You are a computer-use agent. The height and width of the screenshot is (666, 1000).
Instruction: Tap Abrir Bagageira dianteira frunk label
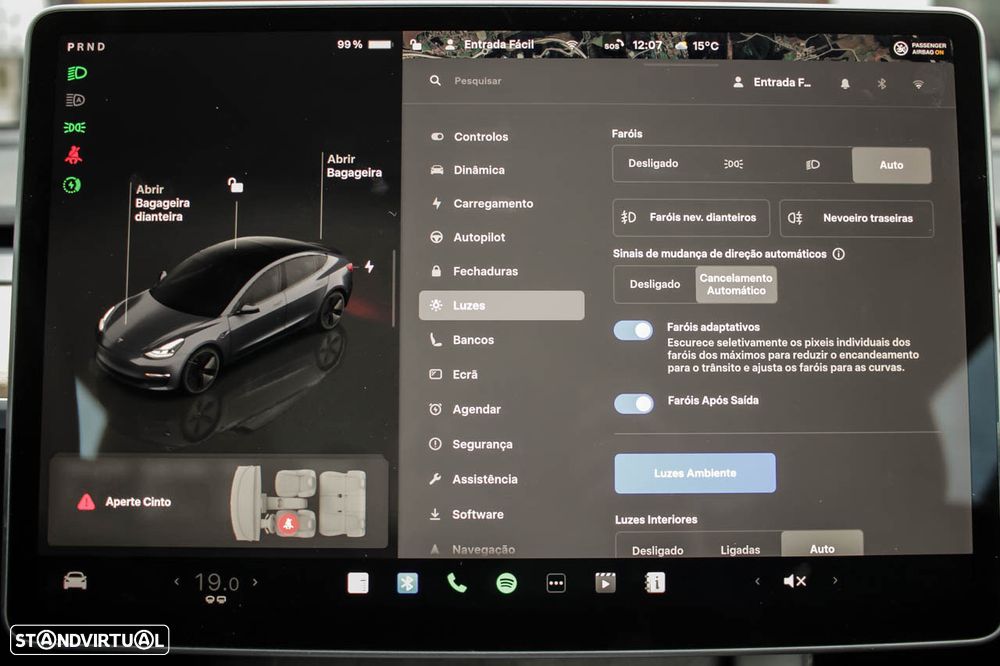pos(162,203)
